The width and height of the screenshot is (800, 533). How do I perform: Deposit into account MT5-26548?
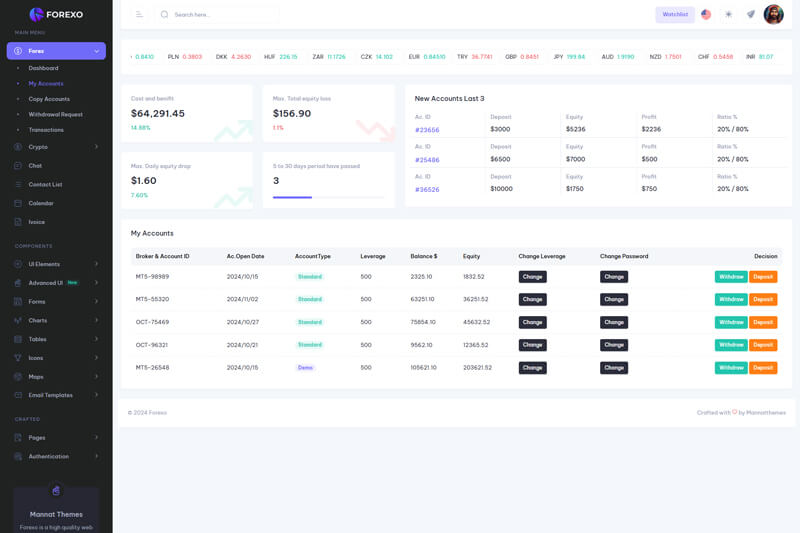tap(763, 368)
